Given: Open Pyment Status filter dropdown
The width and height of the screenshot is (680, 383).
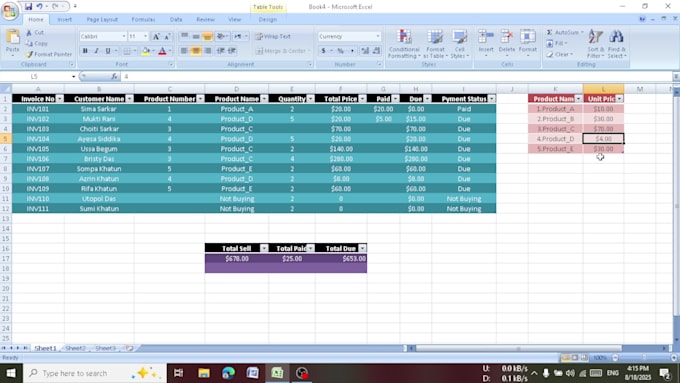Looking at the screenshot, I should coord(491,99).
